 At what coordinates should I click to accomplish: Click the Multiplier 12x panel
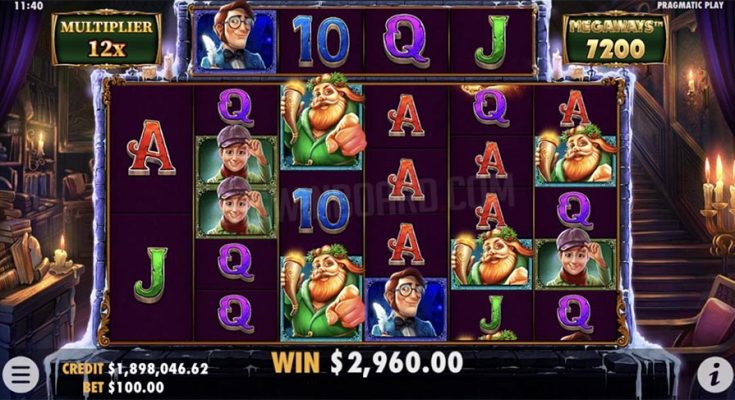tap(106, 38)
